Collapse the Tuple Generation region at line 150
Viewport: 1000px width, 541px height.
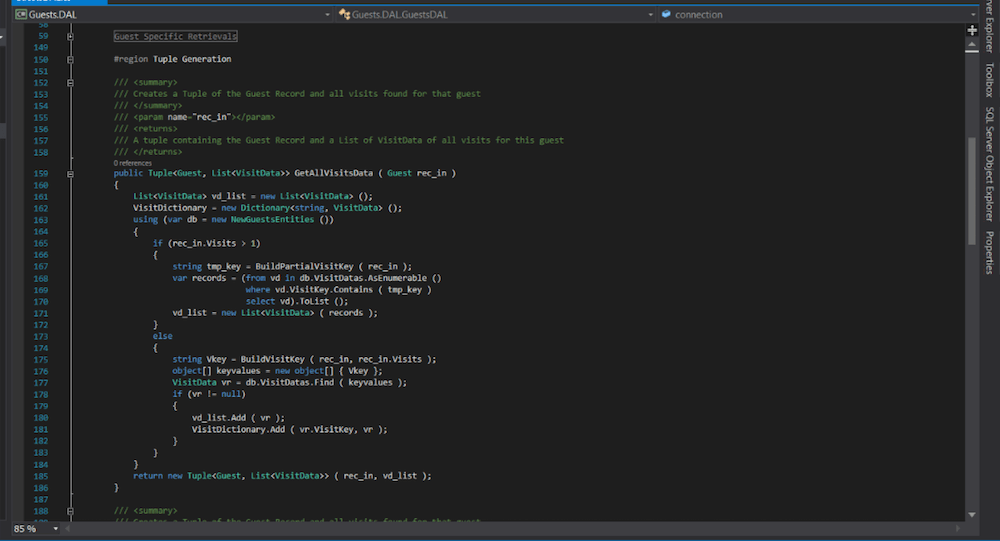[70, 59]
